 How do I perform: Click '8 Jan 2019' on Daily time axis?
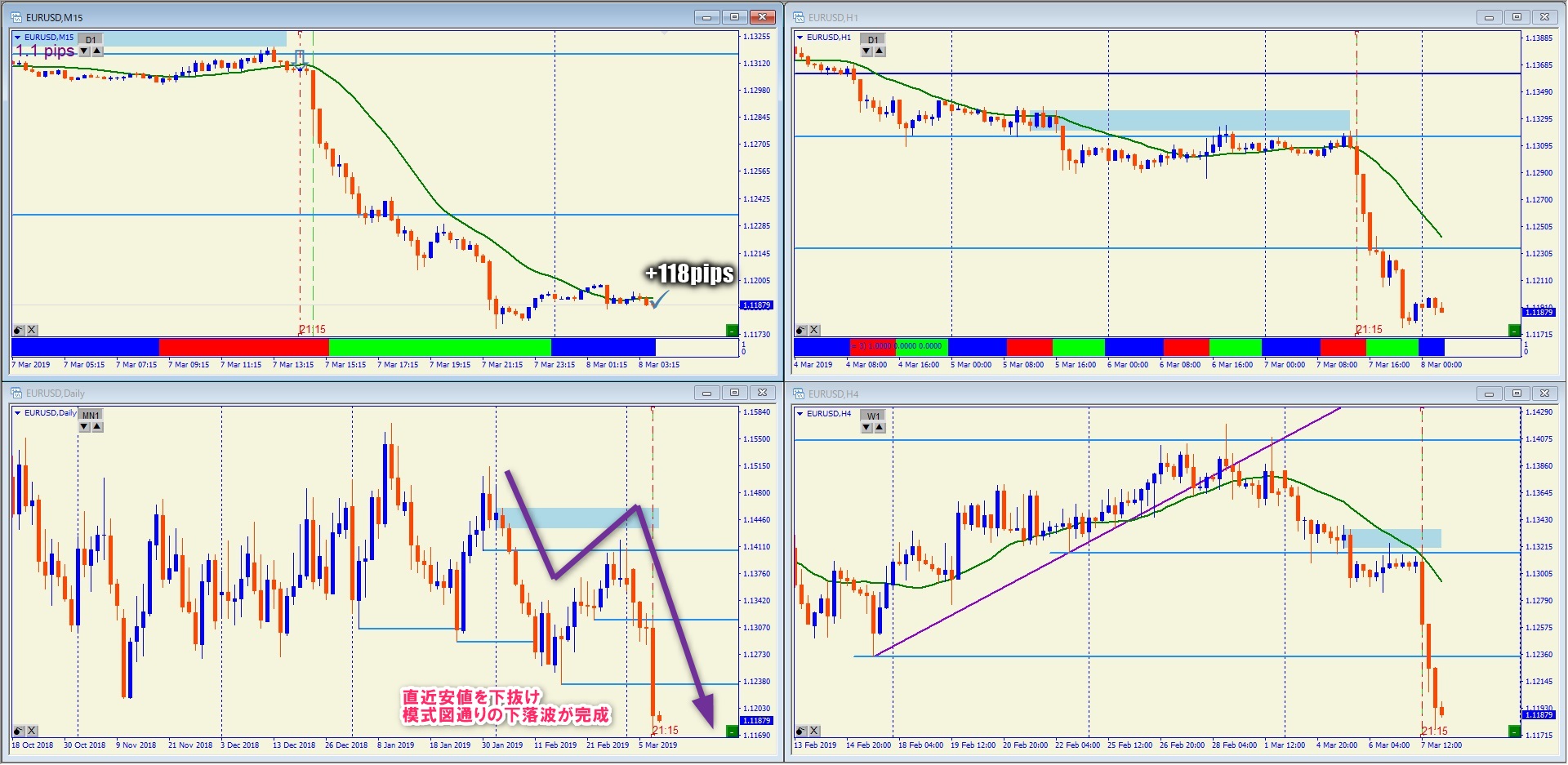pos(396,745)
